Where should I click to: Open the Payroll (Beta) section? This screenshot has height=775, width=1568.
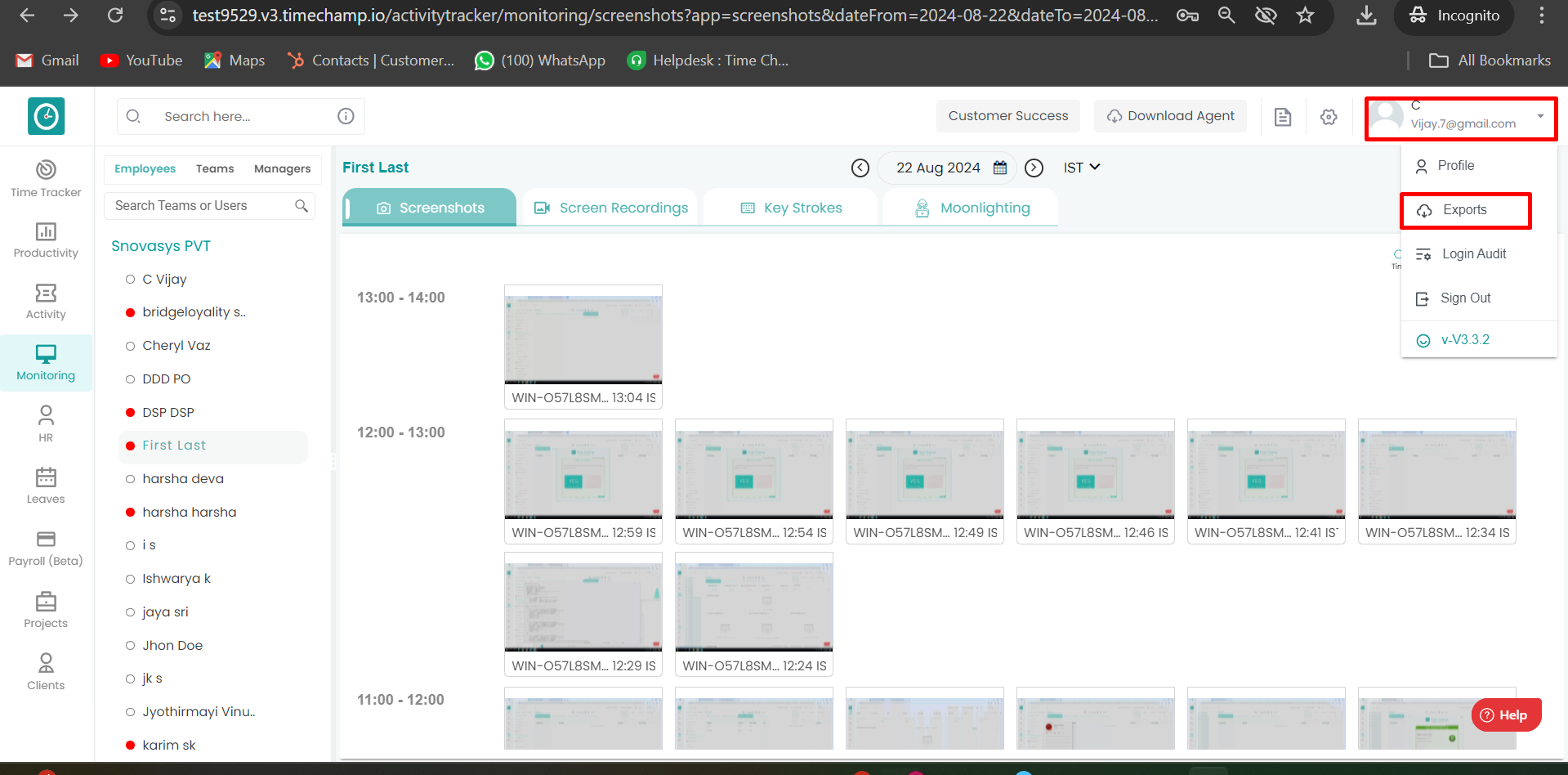(x=46, y=549)
